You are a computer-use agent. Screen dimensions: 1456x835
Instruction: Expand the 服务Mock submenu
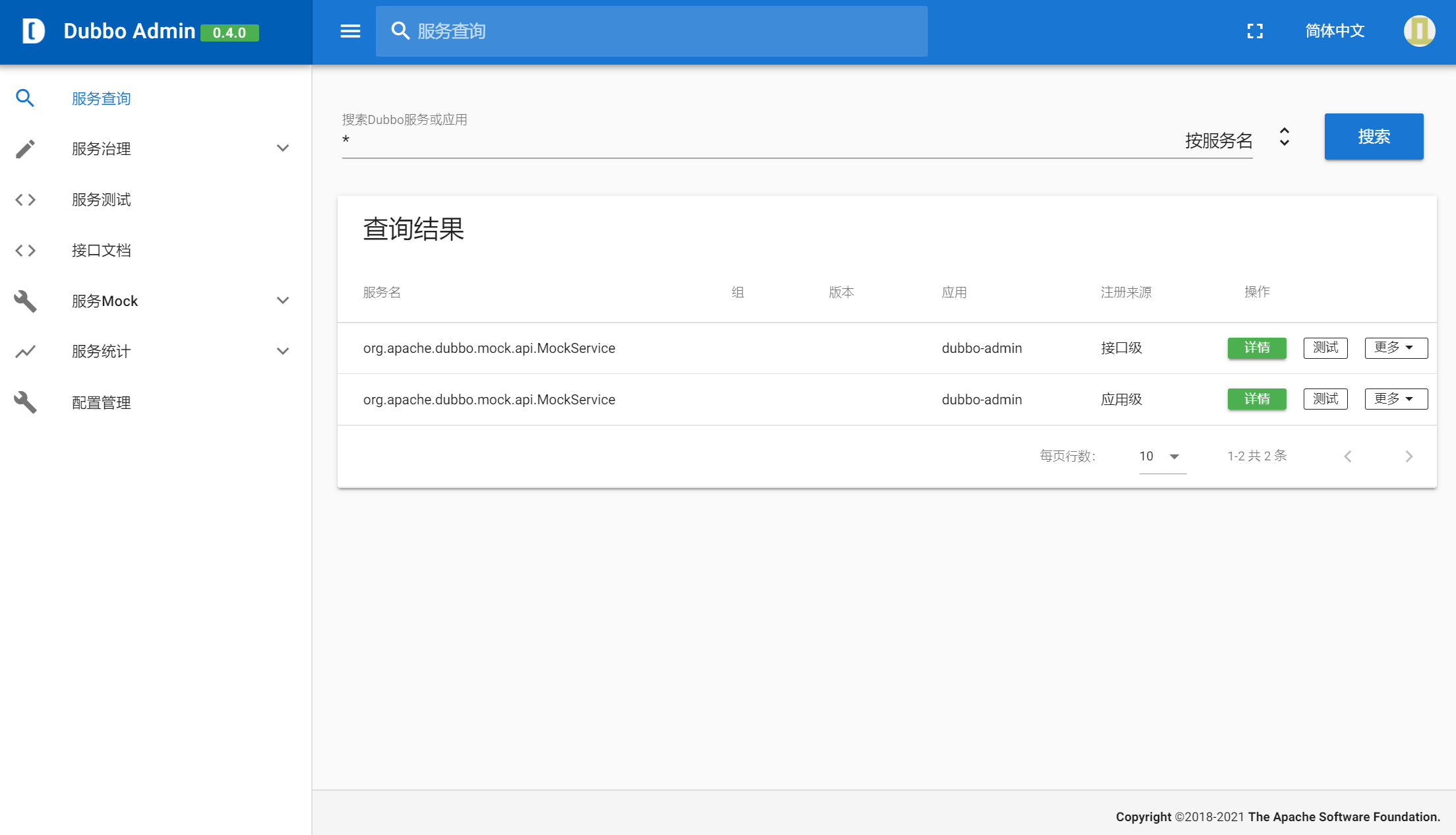click(283, 301)
